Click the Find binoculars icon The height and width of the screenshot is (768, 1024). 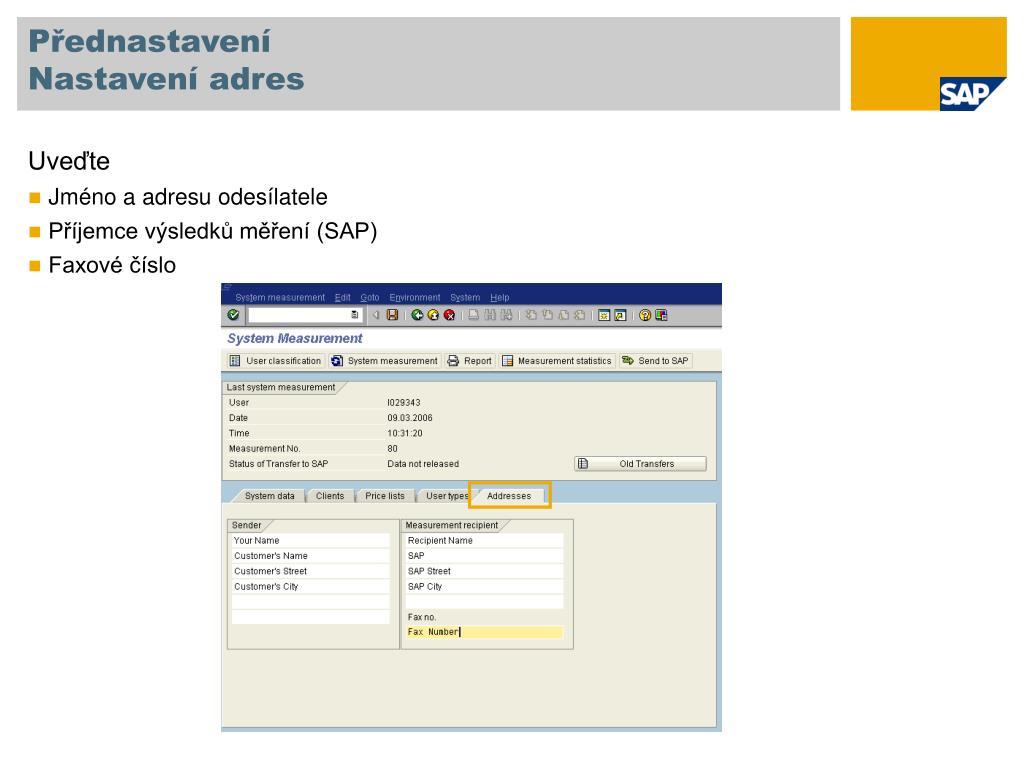490,315
